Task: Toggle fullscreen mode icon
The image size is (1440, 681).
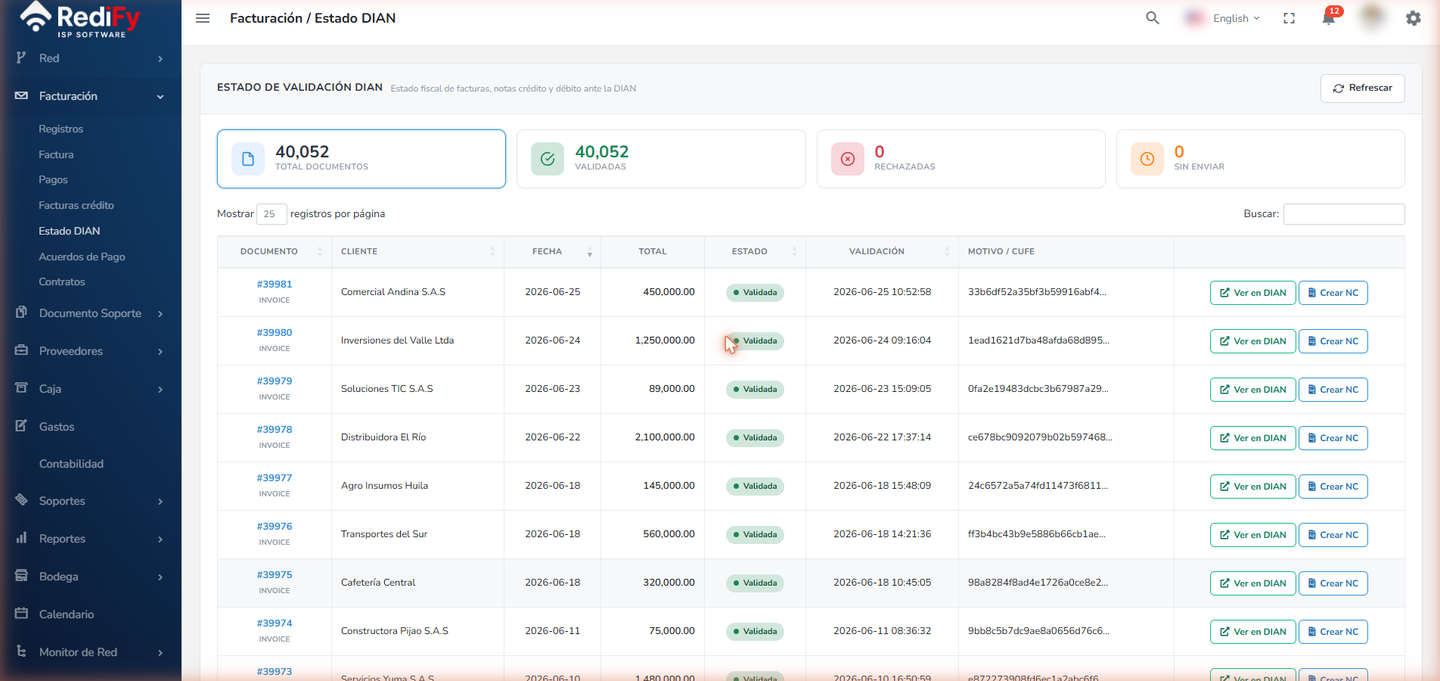Action: (x=1289, y=18)
